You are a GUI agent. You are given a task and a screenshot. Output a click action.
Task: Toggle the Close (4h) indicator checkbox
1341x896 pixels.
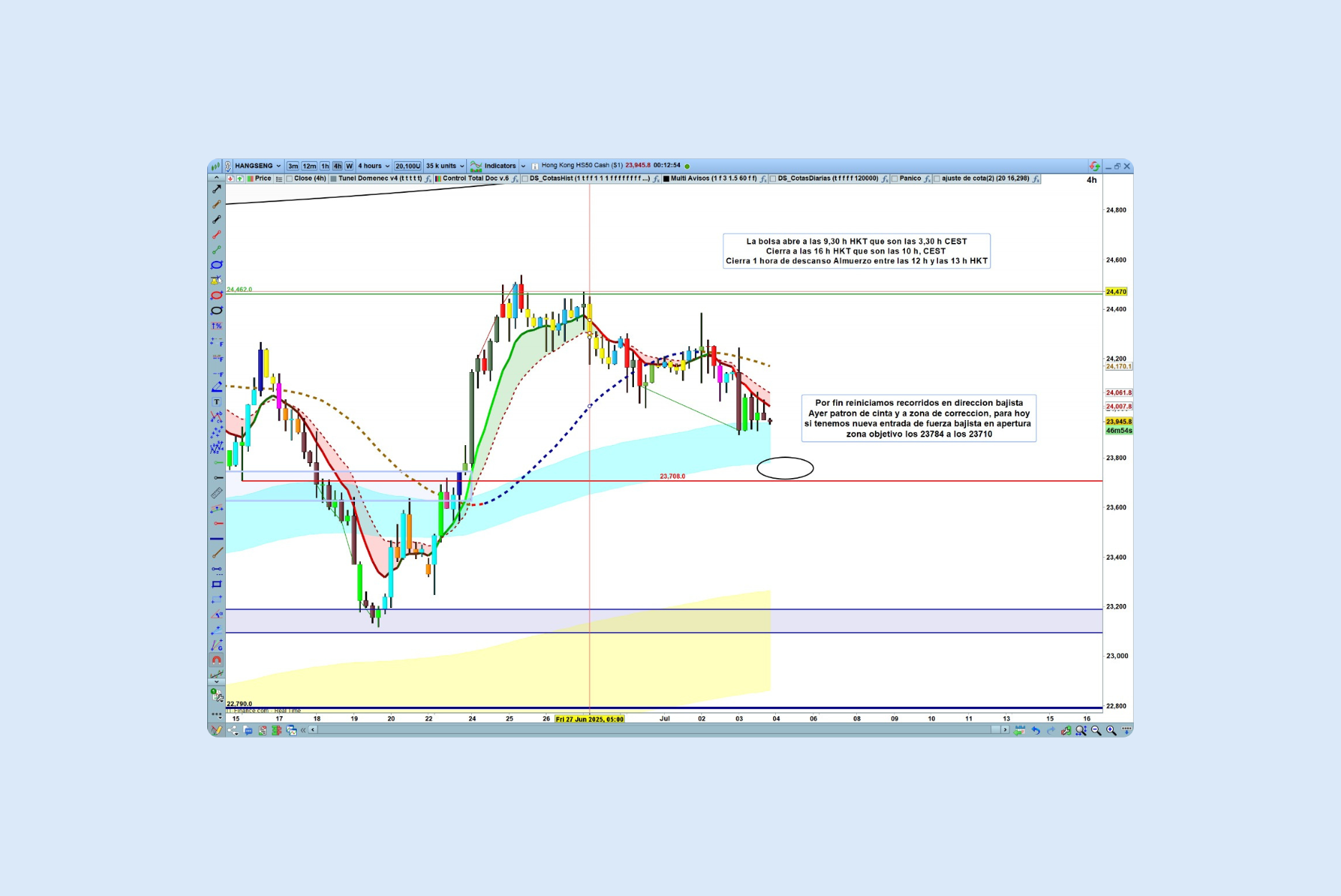[x=289, y=179]
